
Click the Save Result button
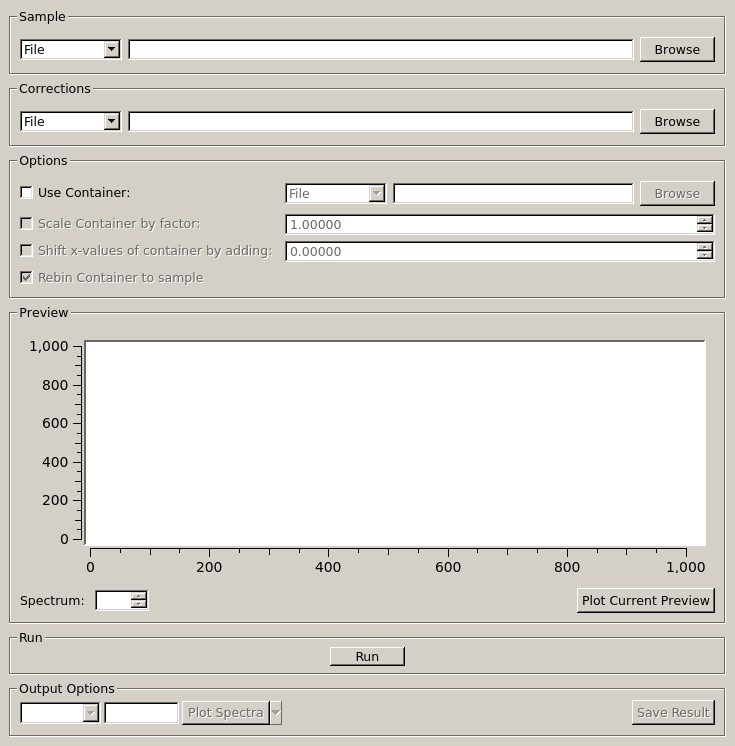pyautogui.click(x=673, y=712)
